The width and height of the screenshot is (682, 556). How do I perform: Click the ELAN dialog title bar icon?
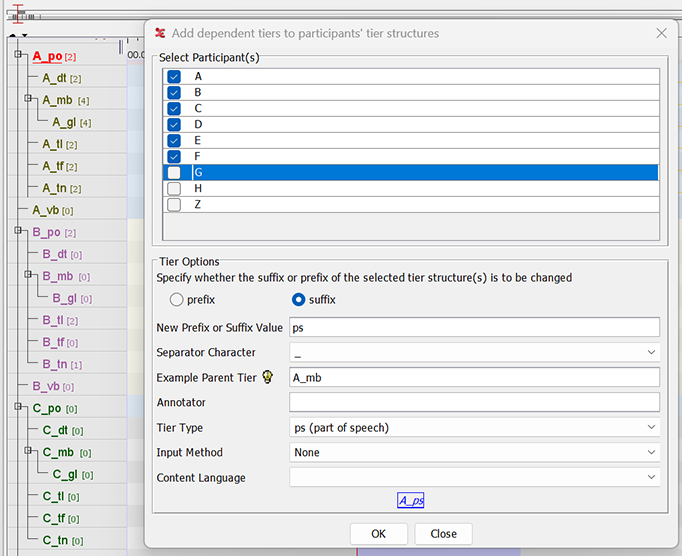click(x=160, y=33)
